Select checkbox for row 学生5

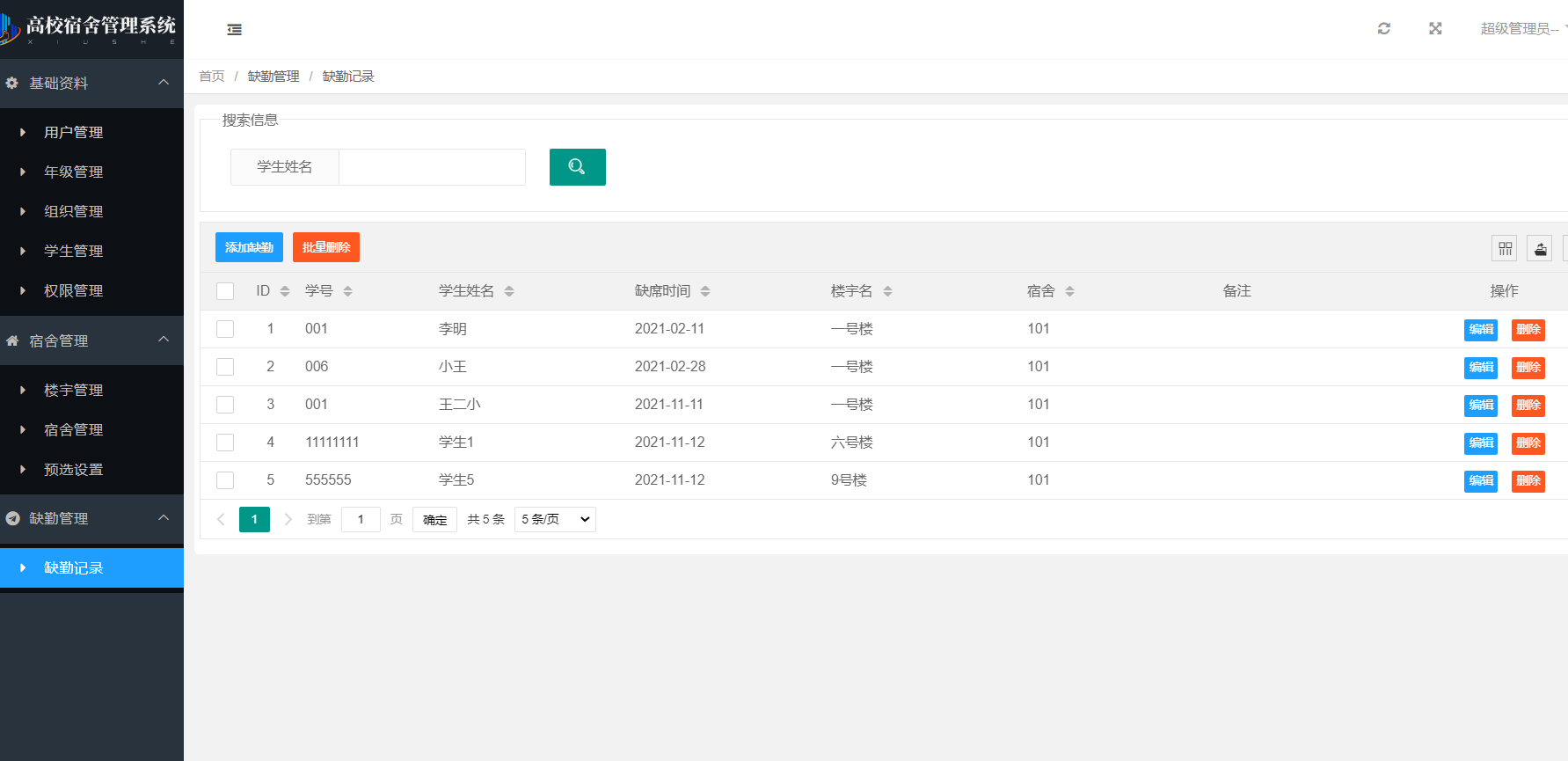(x=225, y=480)
